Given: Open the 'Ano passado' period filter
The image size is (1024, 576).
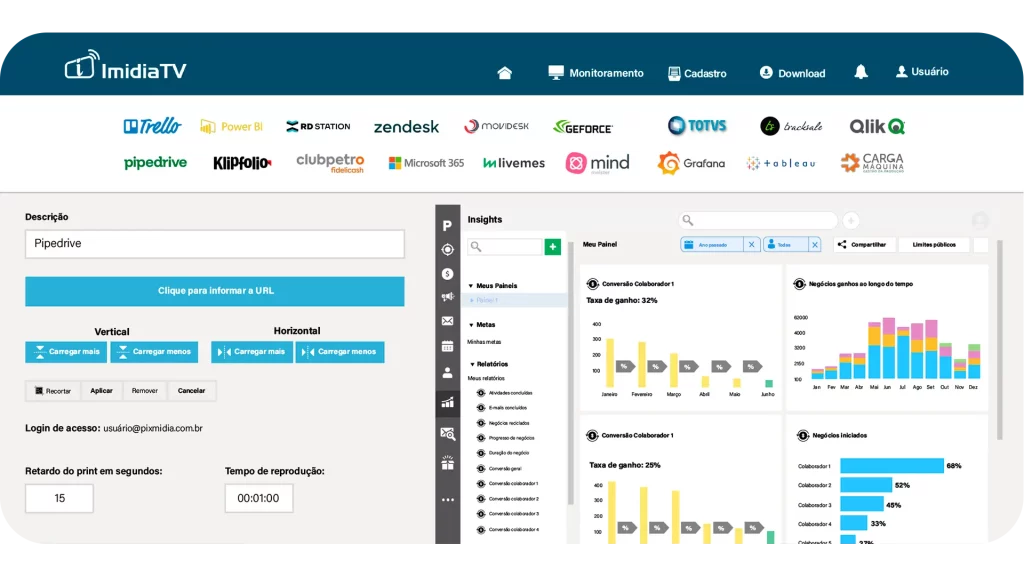Looking at the screenshot, I should click(712, 244).
